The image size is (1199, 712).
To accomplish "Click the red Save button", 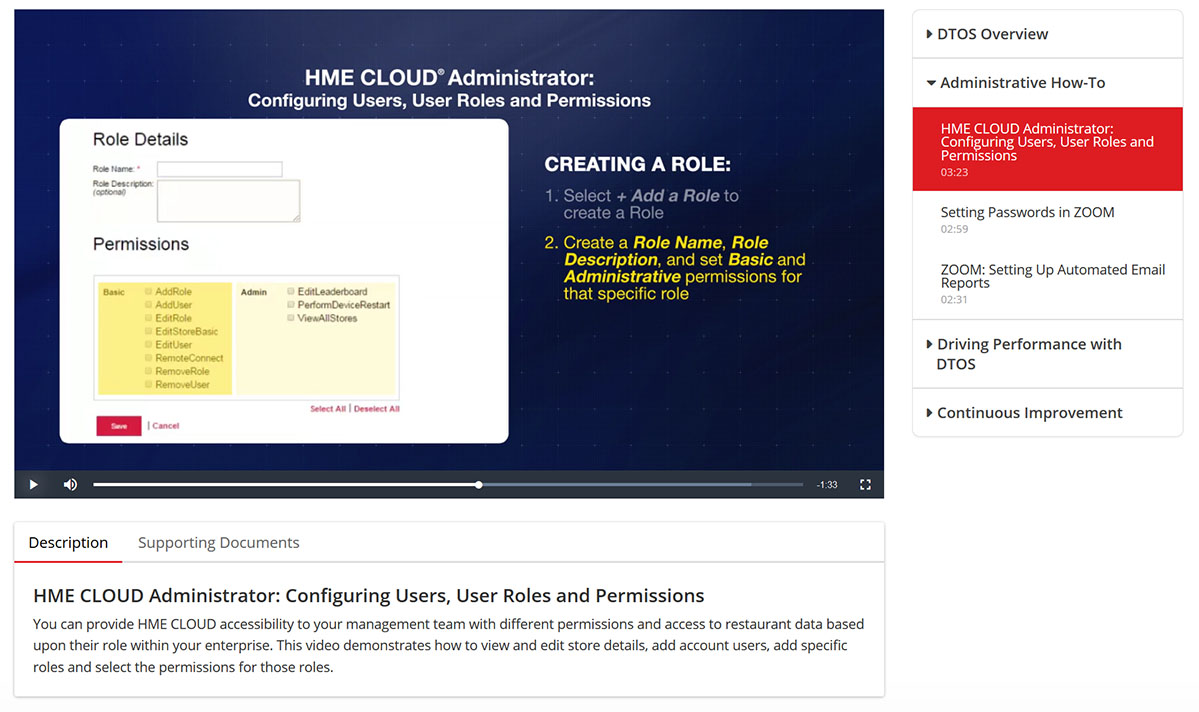I will click(x=119, y=426).
